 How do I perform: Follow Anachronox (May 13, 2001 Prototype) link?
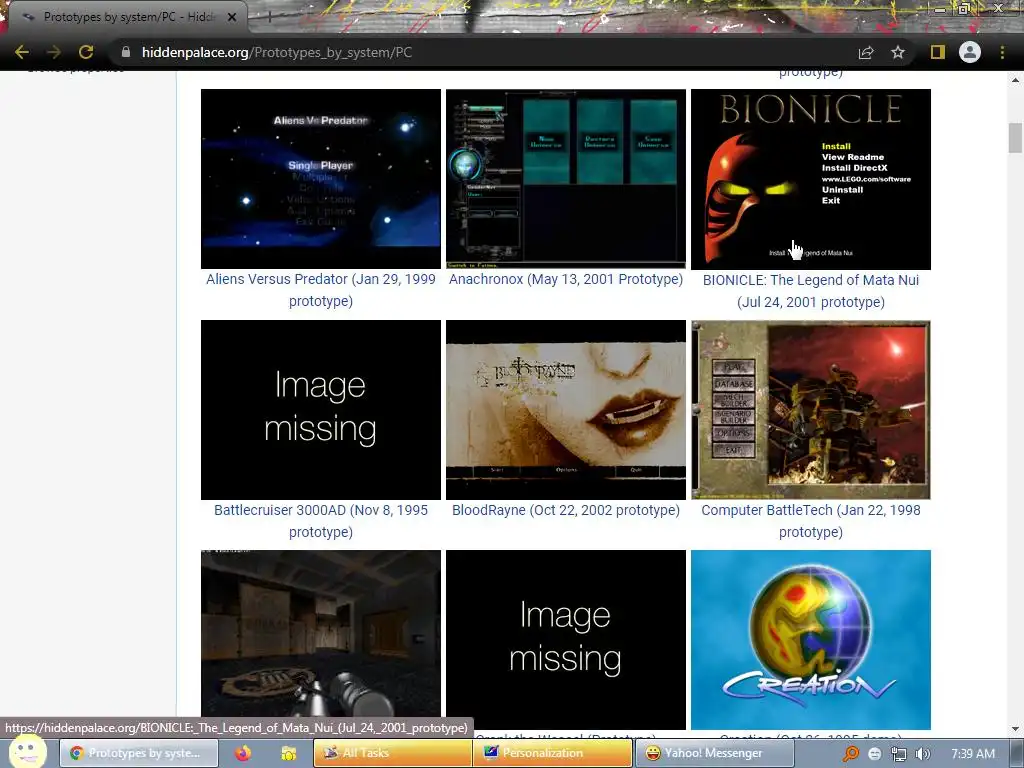coord(566,280)
